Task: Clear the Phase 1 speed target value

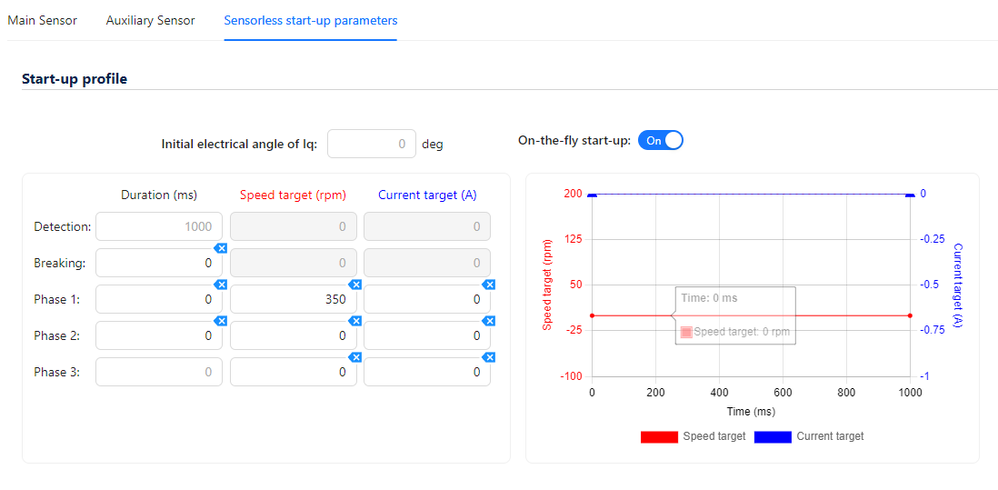Action: 355,284
